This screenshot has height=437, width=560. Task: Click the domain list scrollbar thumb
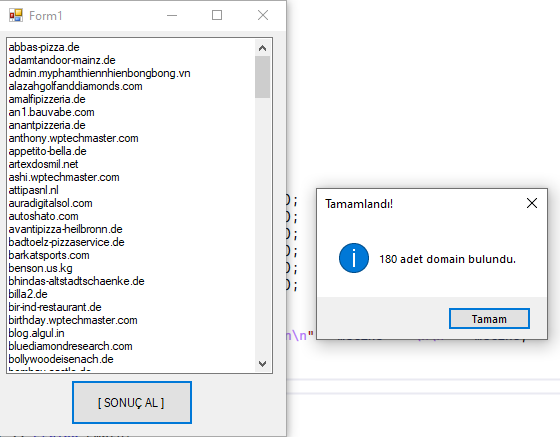click(x=262, y=77)
